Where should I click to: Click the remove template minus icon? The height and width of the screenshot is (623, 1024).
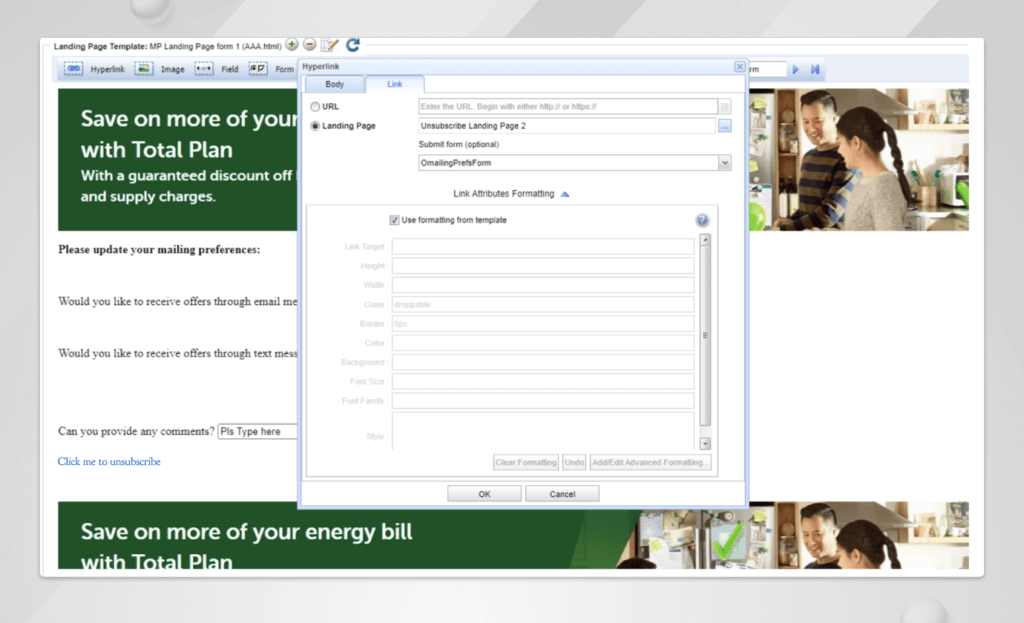point(310,45)
